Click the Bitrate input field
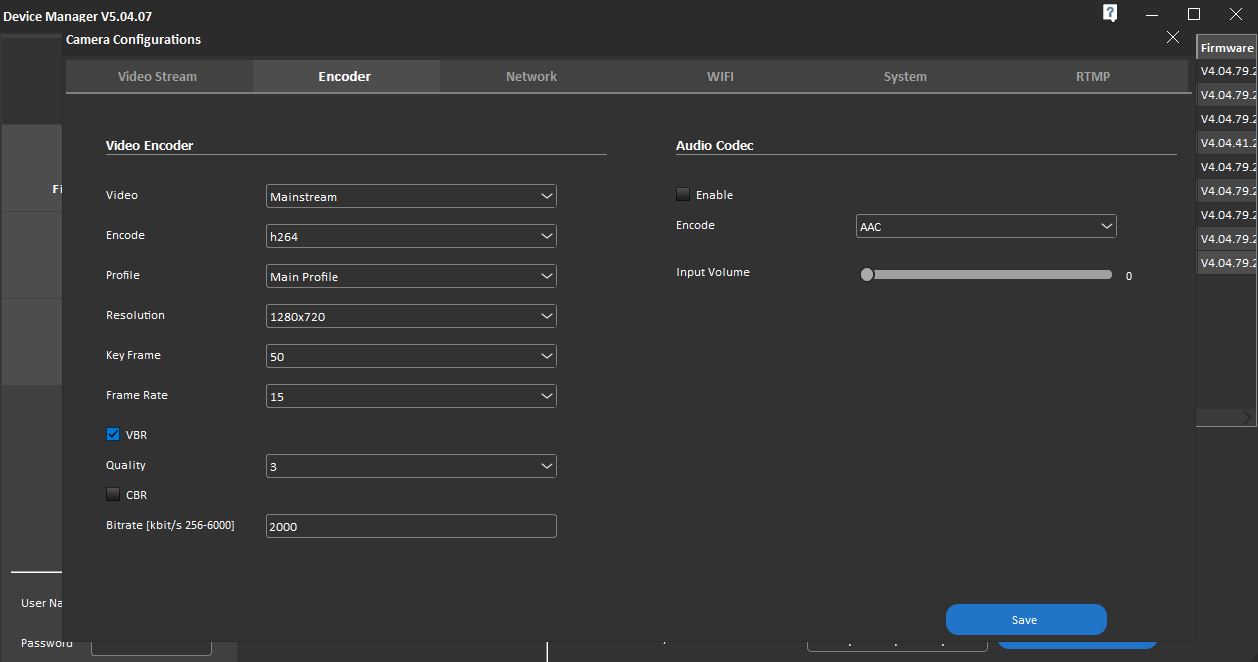1258x662 pixels. (x=411, y=526)
